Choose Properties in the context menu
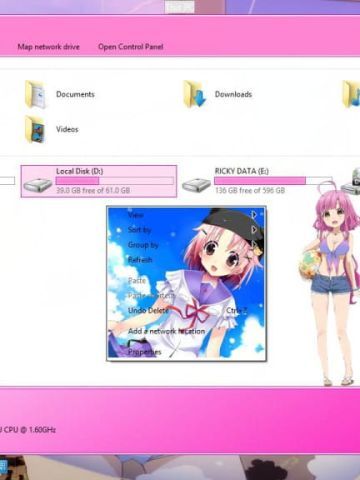360x480 pixels. [x=187, y=352]
